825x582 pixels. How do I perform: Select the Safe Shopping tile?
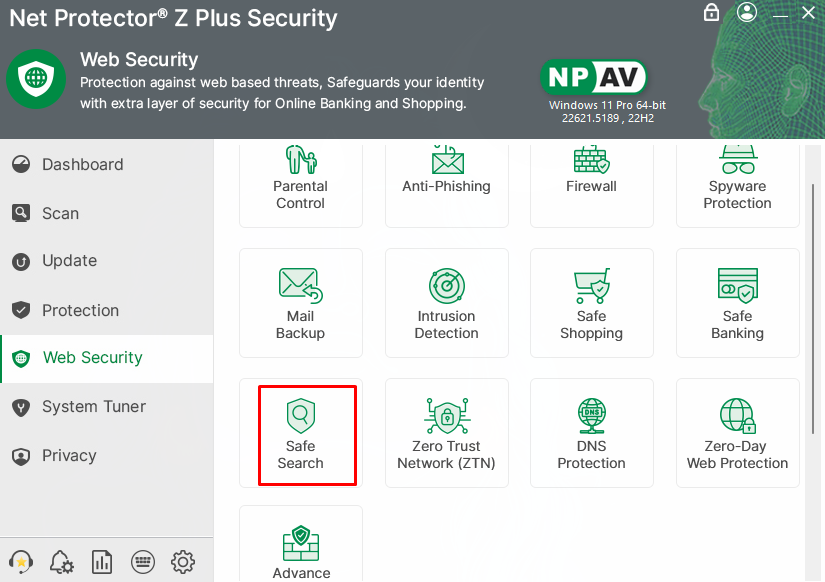tap(591, 304)
